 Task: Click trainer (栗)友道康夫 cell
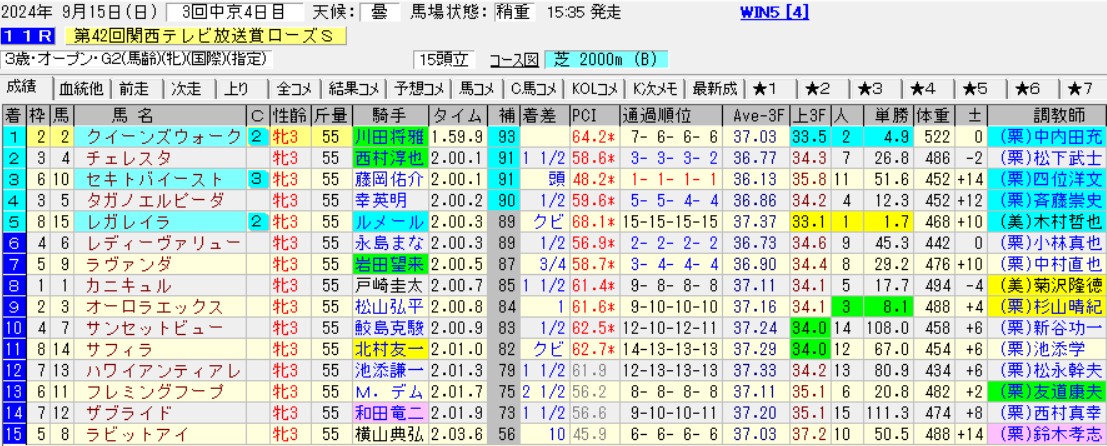pyautogui.click(x=1045, y=391)
